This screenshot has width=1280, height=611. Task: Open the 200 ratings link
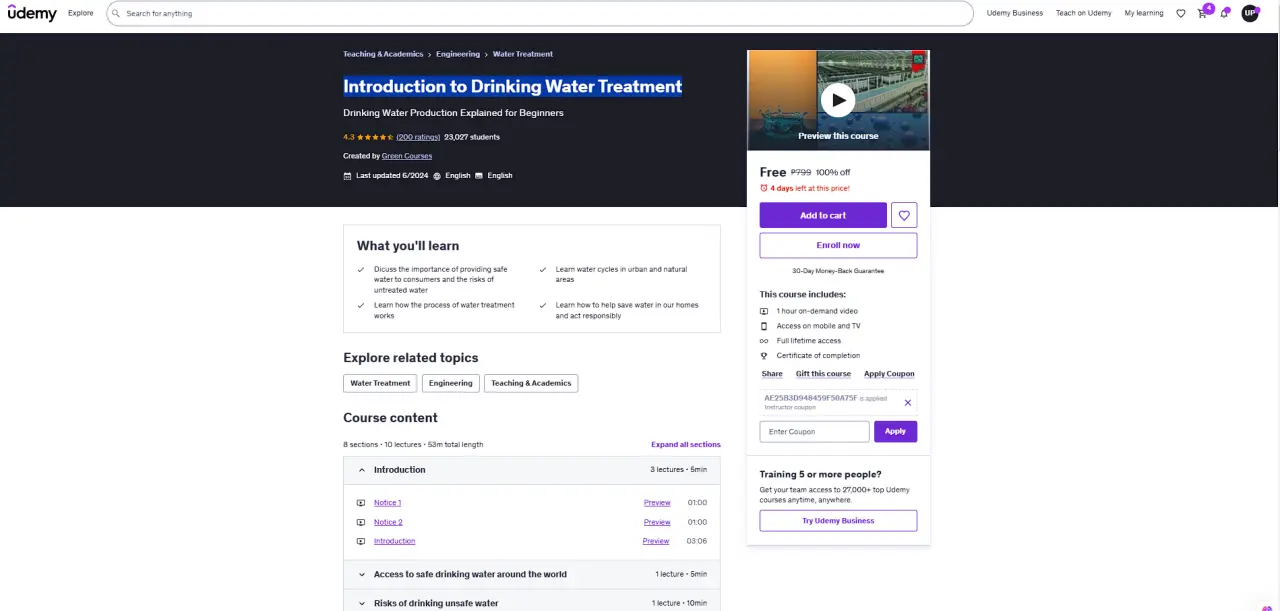coord(418,137)
